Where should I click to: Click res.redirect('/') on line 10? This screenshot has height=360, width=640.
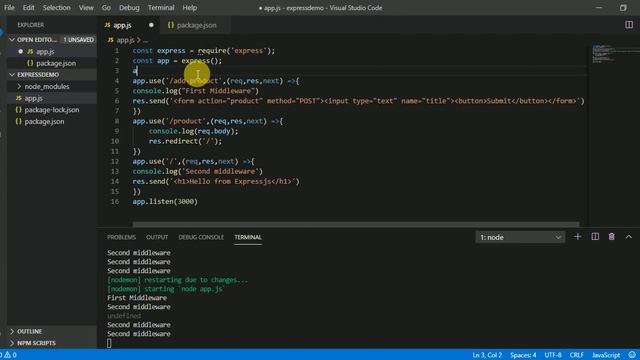pos(185,141)
